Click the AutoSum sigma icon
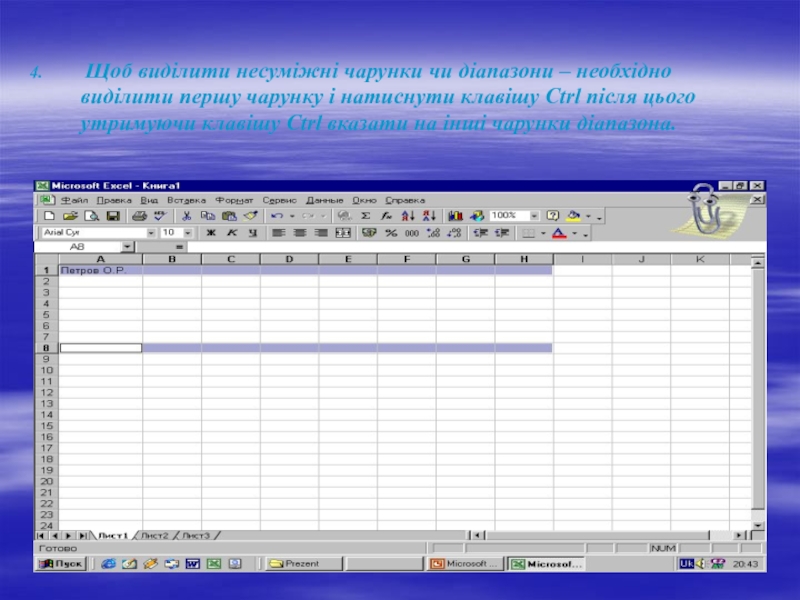Viewport: 800px width, 600px height. click(x=364, y=216)
